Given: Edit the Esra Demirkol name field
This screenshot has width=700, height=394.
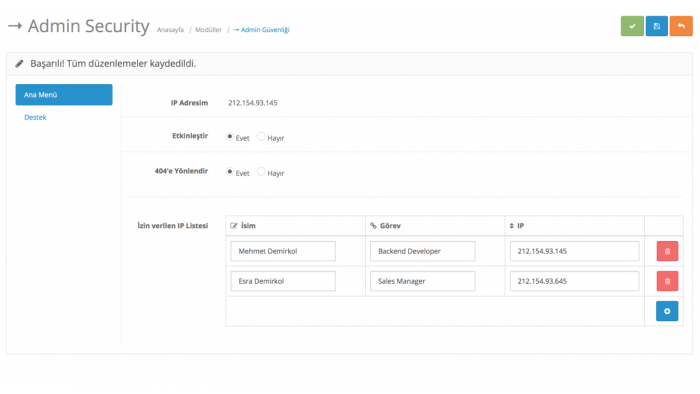Looking at the screenshot, I should pos(283,281).
